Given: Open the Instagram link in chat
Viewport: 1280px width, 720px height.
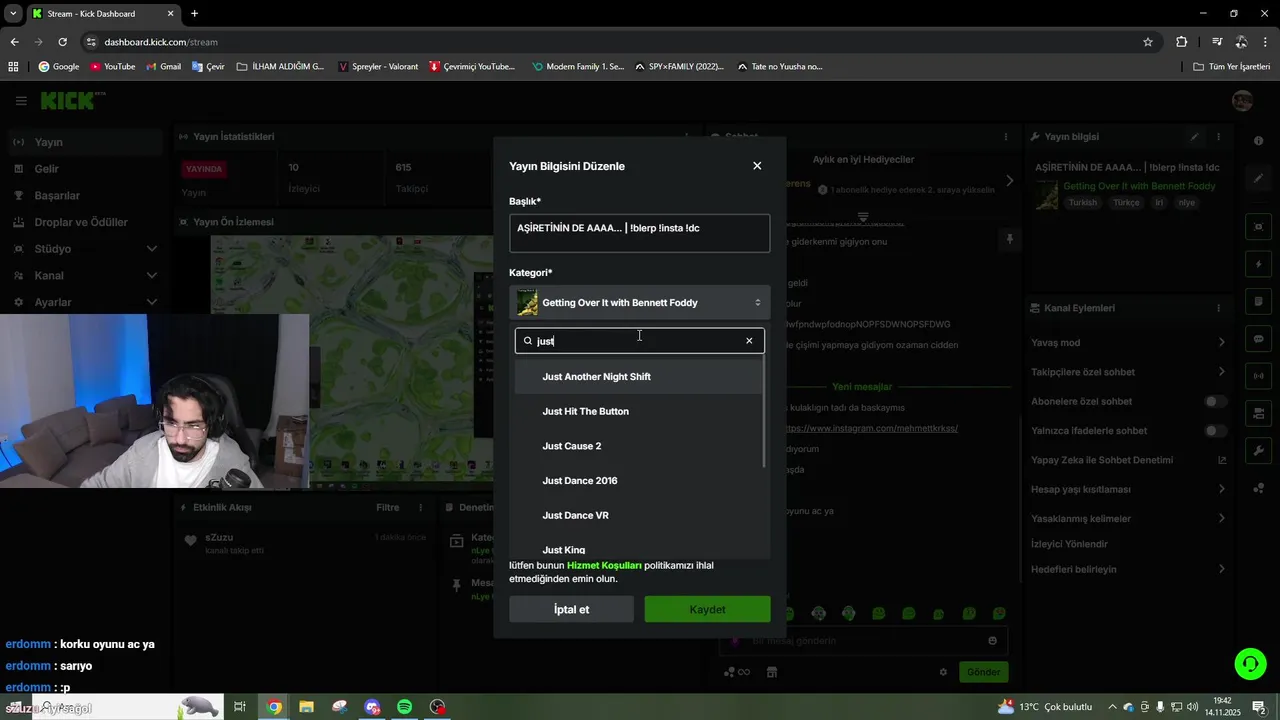Looking at the screenshot, I should click(872, 428).
